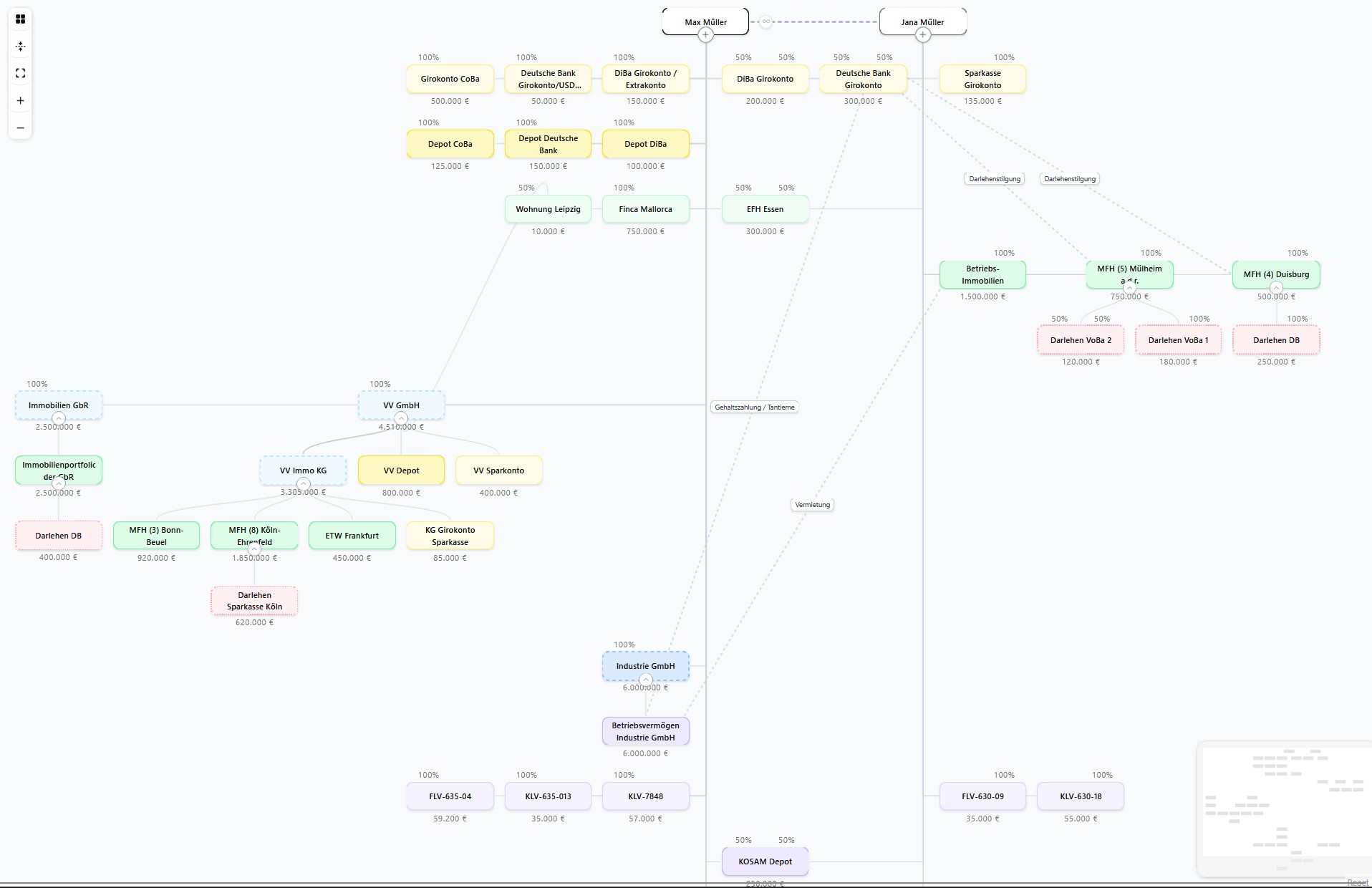Zoom out with the minus icon

(20, 128)
